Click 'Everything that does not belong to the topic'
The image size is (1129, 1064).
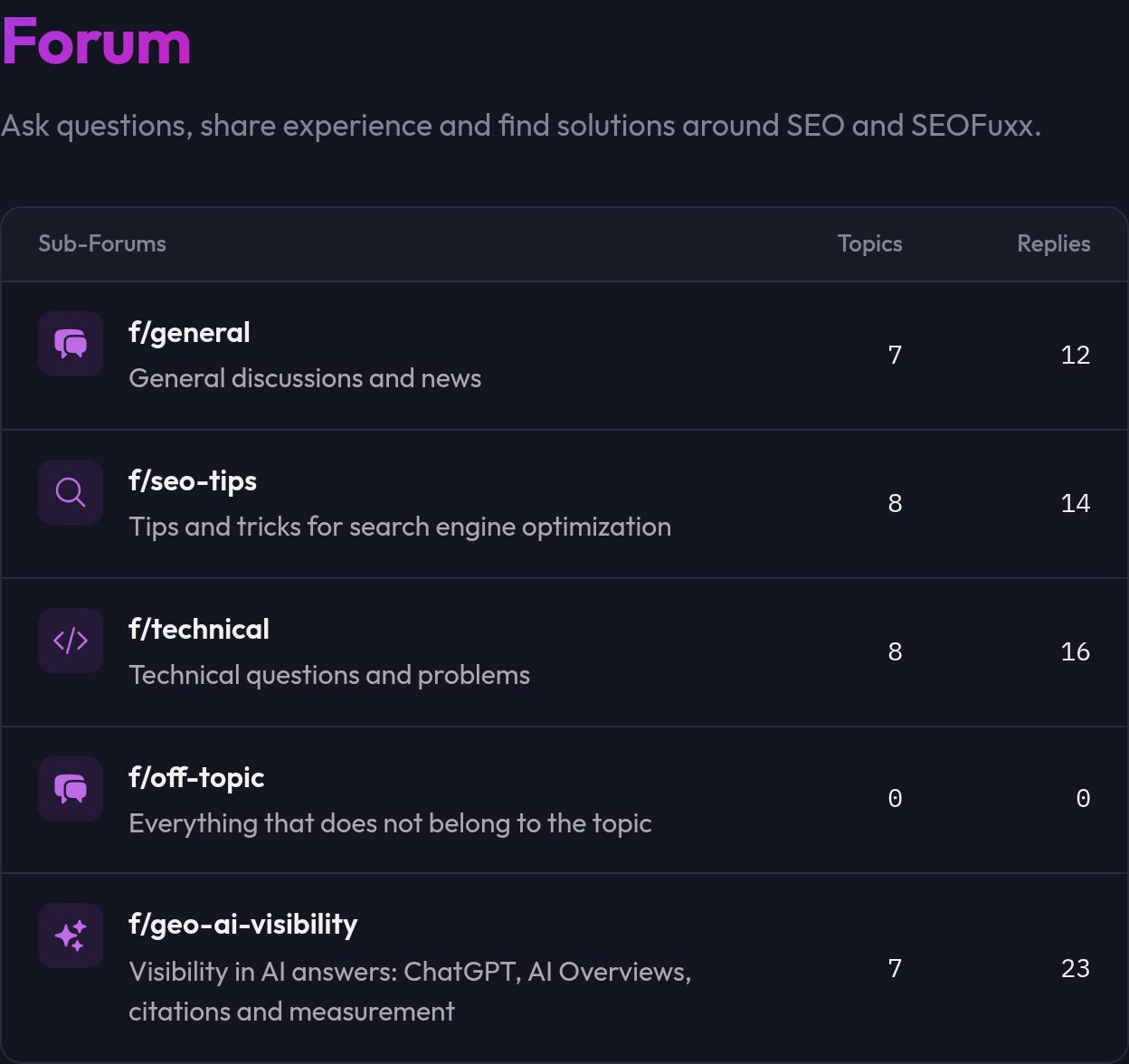390,823
